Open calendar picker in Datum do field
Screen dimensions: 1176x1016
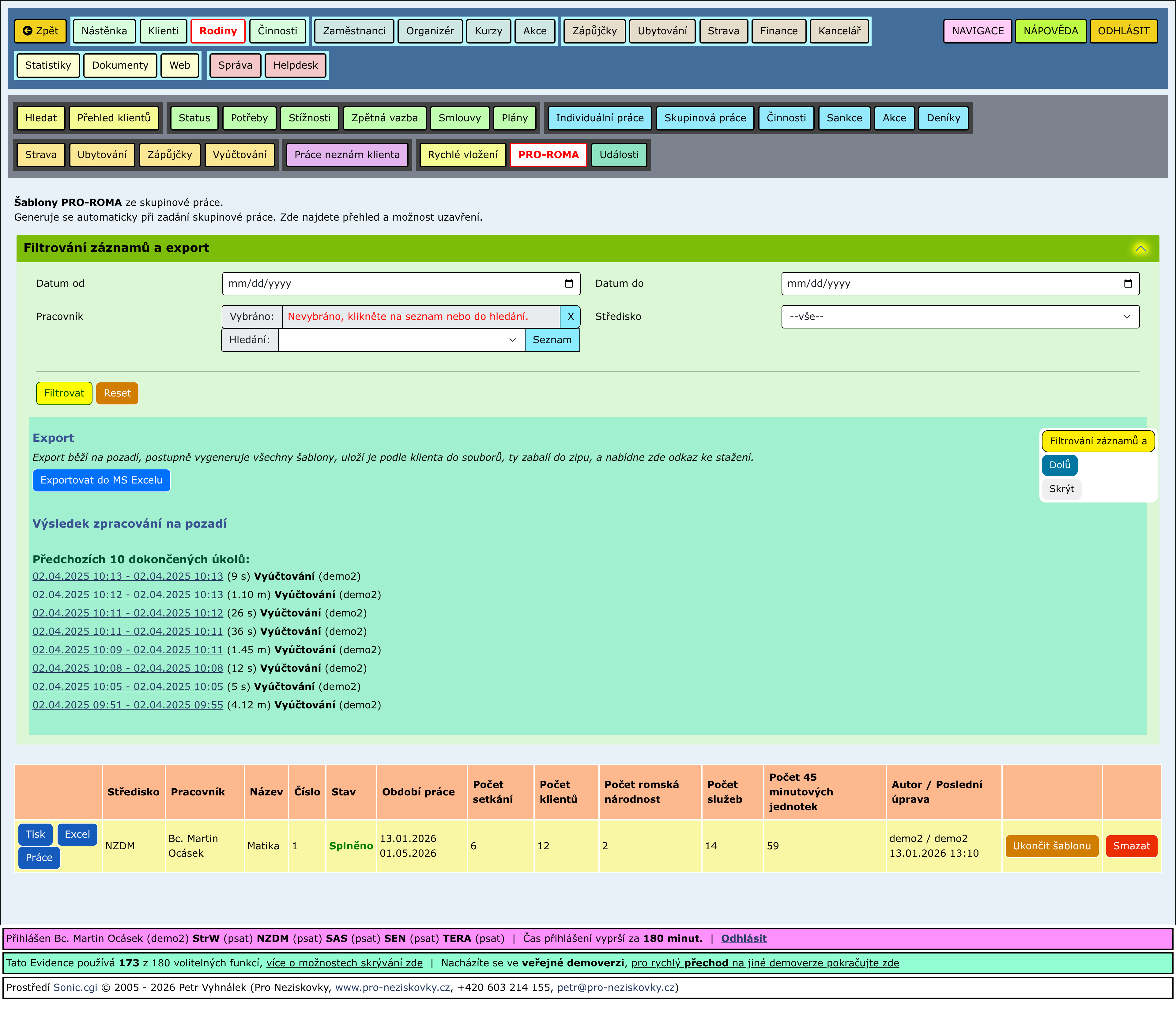[x=1128, y=283]
